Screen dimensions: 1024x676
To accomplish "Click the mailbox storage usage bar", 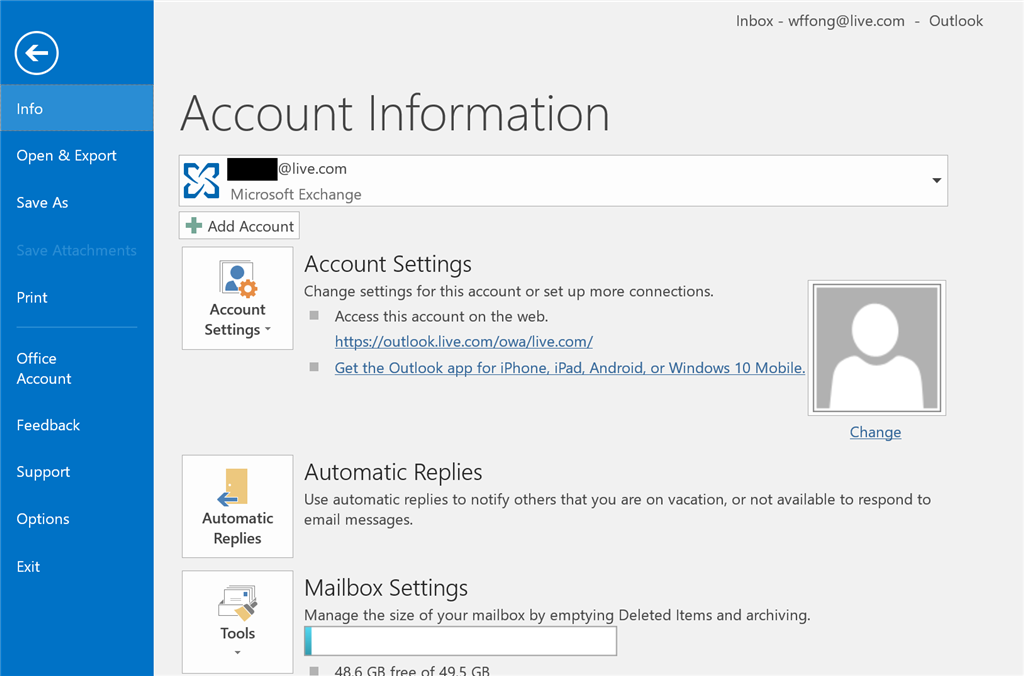I will pyautogui.click(x=460, y=641).
